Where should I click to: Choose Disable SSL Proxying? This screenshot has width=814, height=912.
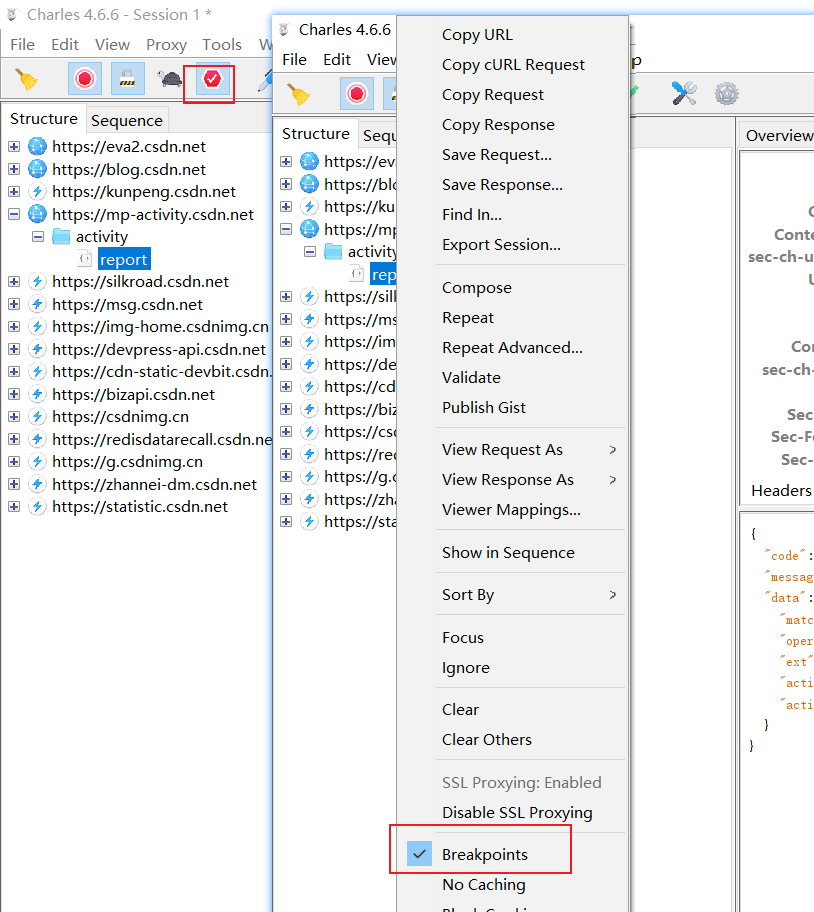pyautogui.click(x=517, y=813)
